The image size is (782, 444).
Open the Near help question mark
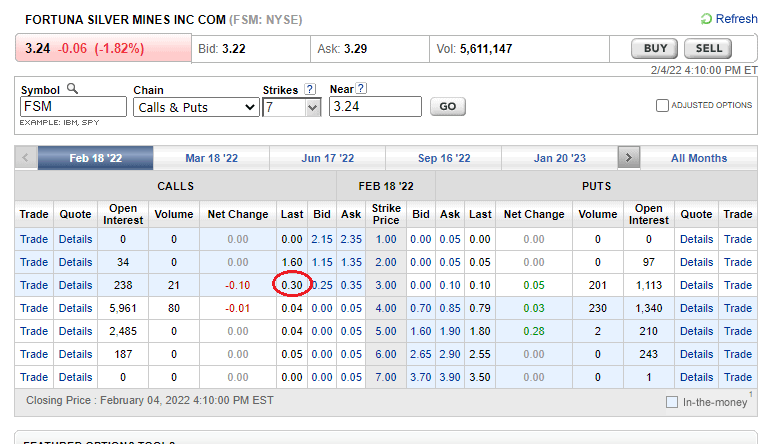point(361,89)
